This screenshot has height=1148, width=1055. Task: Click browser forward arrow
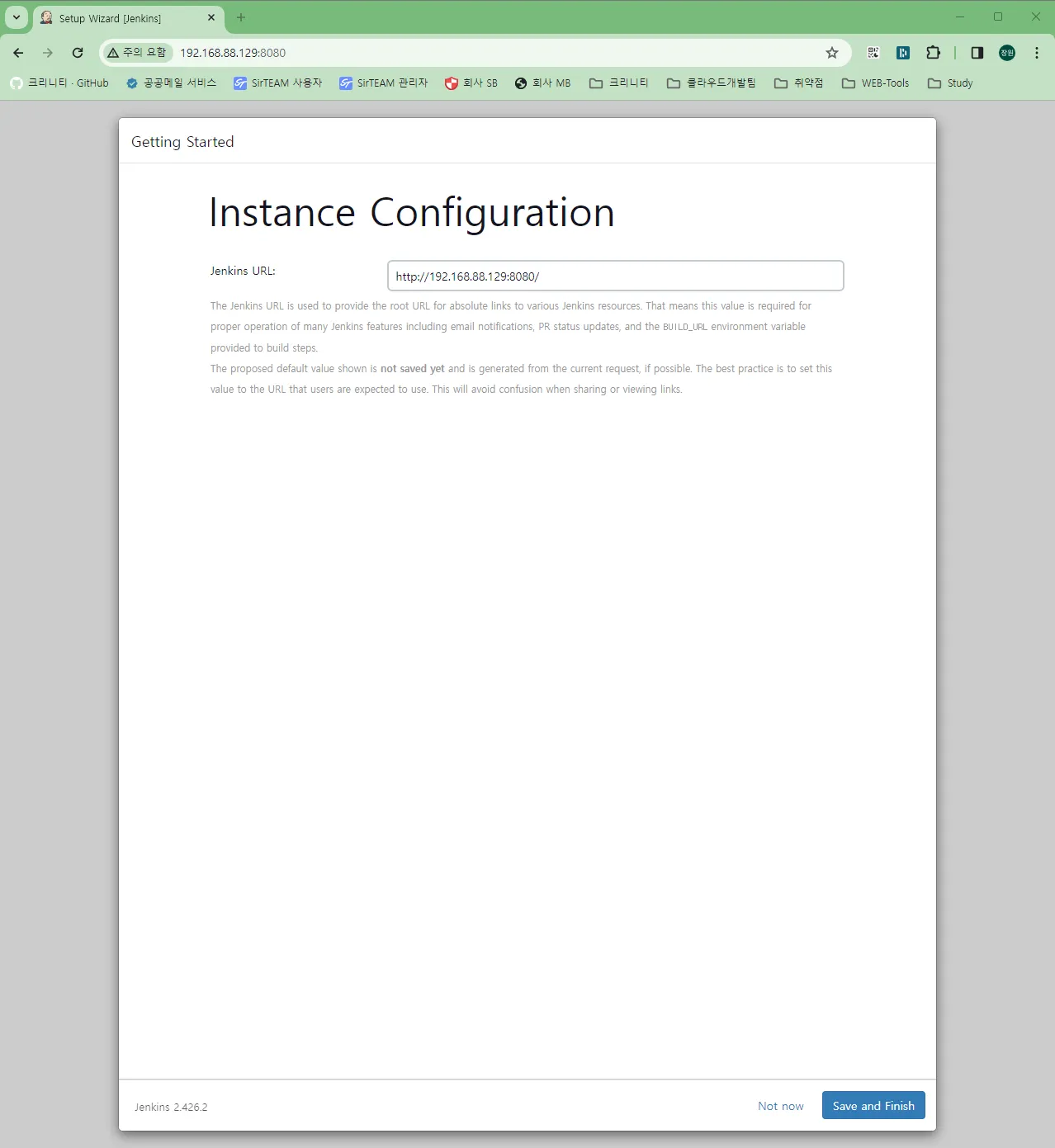[x=48, y=53]
